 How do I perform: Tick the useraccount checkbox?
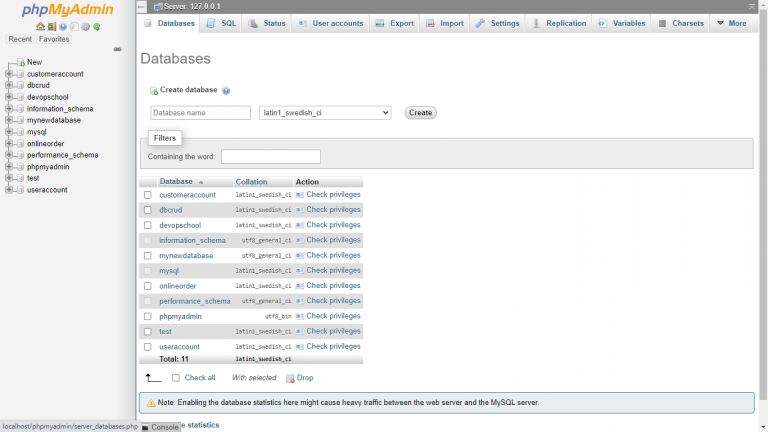point(147,347)
